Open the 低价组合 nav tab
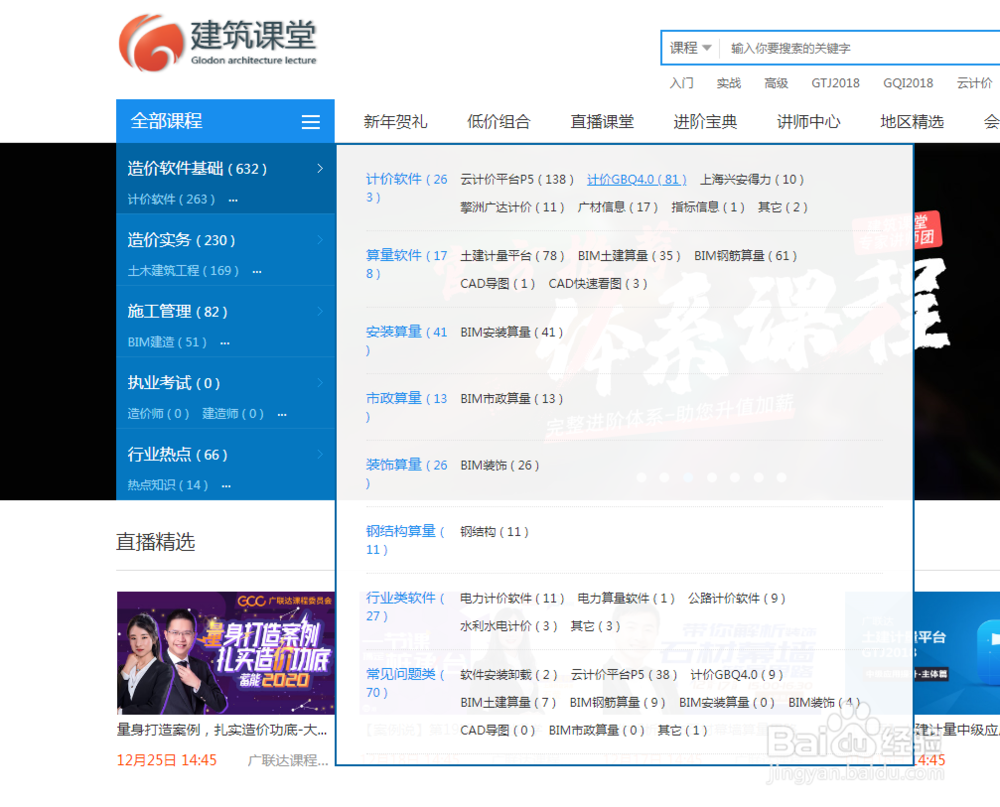Image resolution: width=1000 pixels, height=807 pixels. pyautogui.click(x=499, y=121)
